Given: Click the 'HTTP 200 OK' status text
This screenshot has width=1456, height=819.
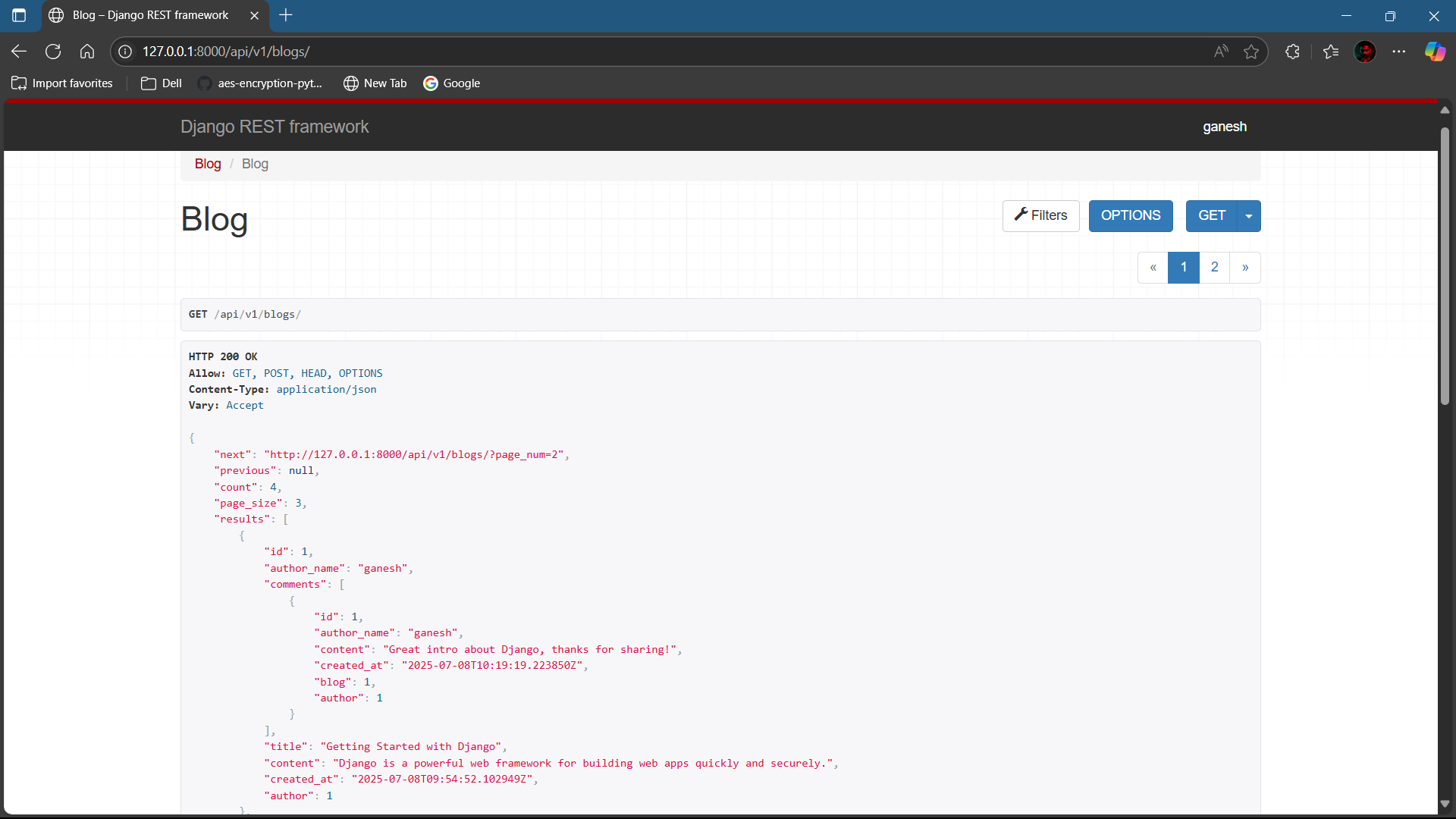Looking at the screenshot, I should (223, 356).
